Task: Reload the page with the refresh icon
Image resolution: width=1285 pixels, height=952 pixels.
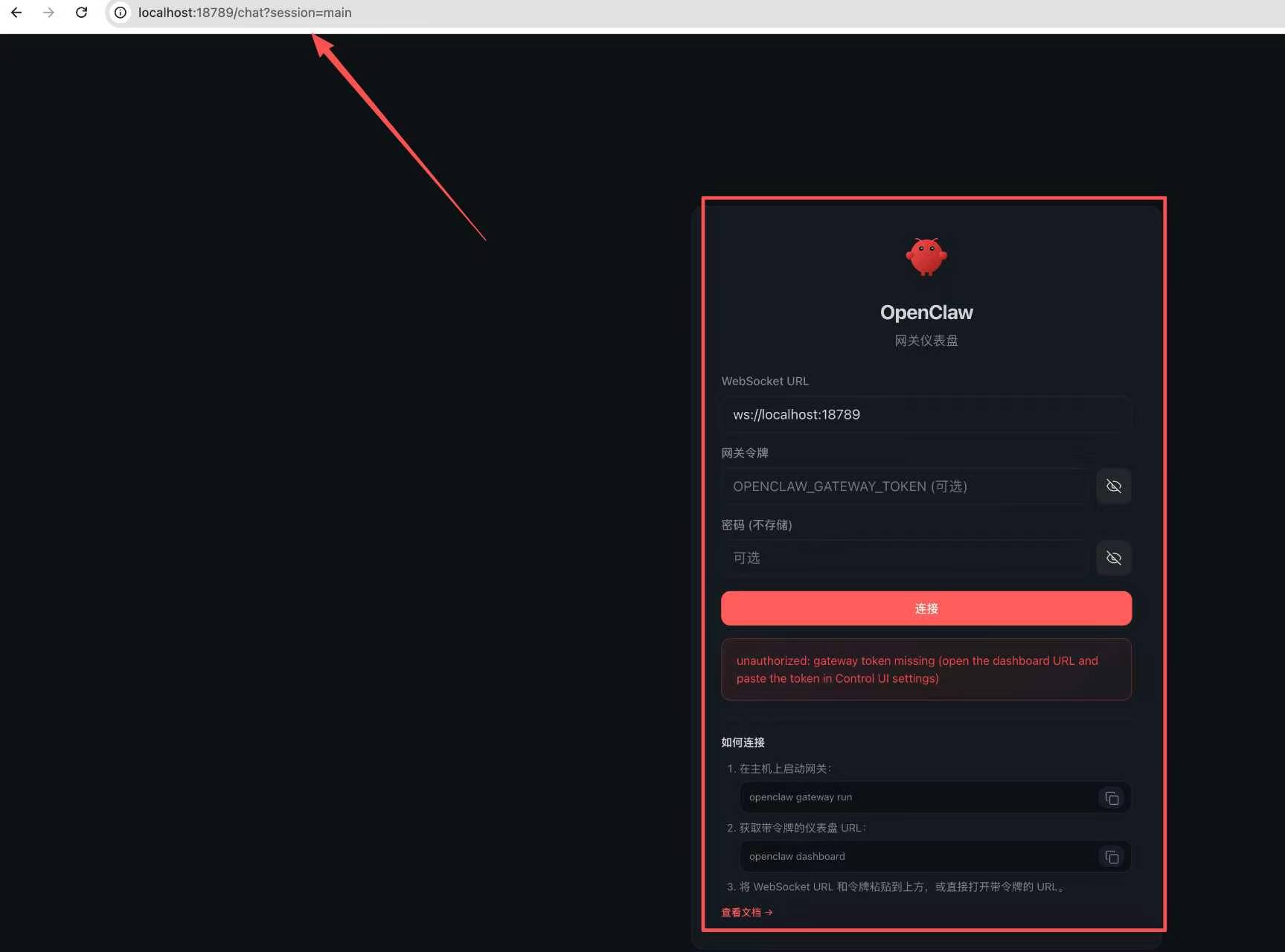Action: 82,13
